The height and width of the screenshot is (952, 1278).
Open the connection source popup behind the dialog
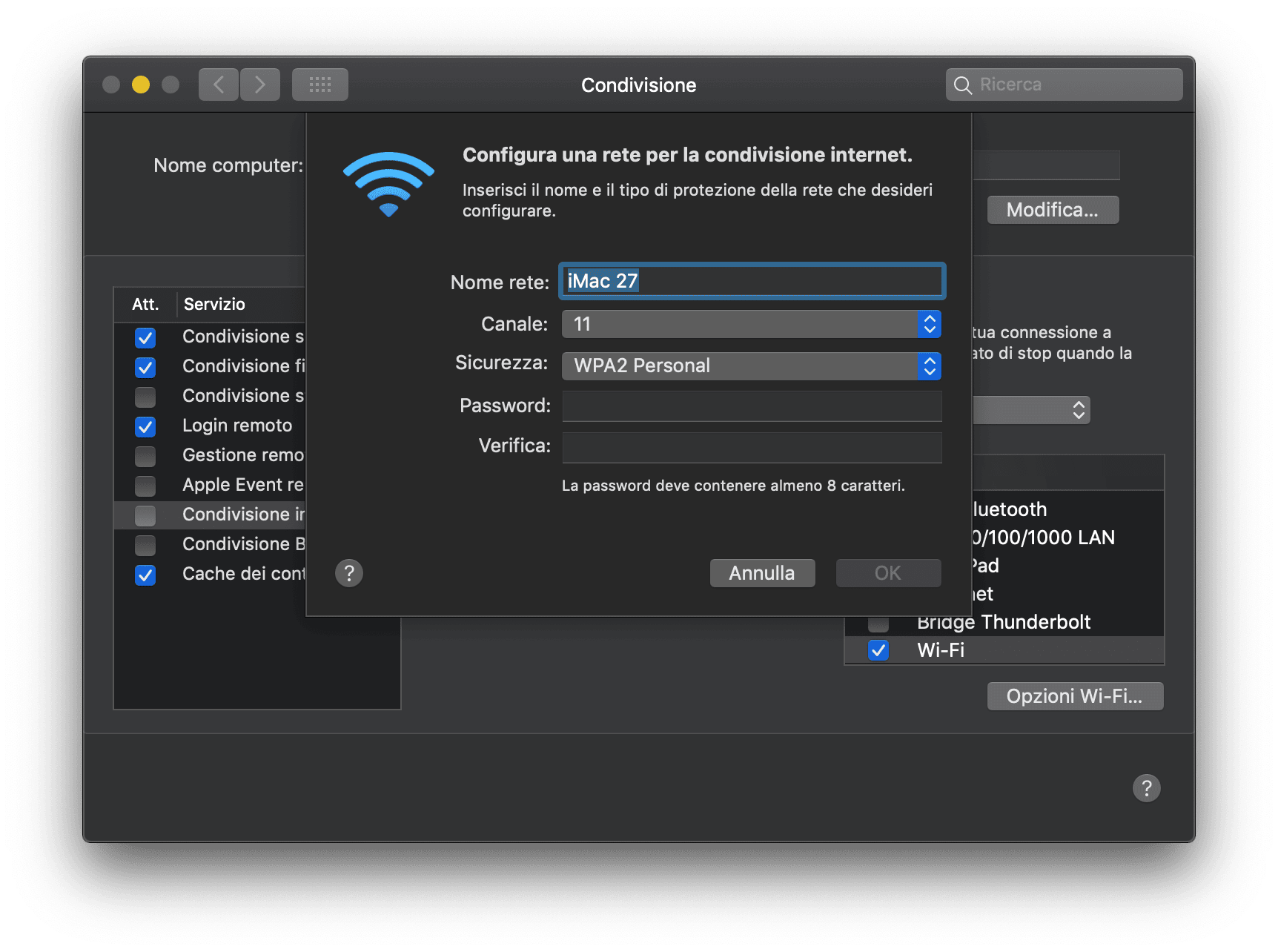[1031, 410]
